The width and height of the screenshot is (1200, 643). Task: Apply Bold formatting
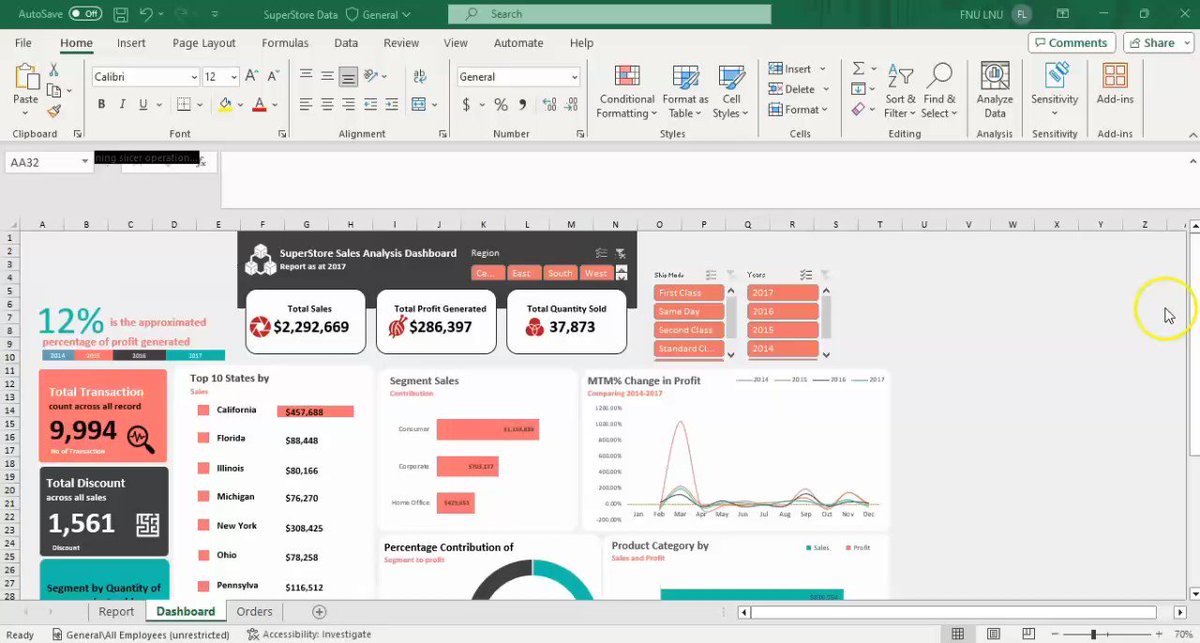101,105
